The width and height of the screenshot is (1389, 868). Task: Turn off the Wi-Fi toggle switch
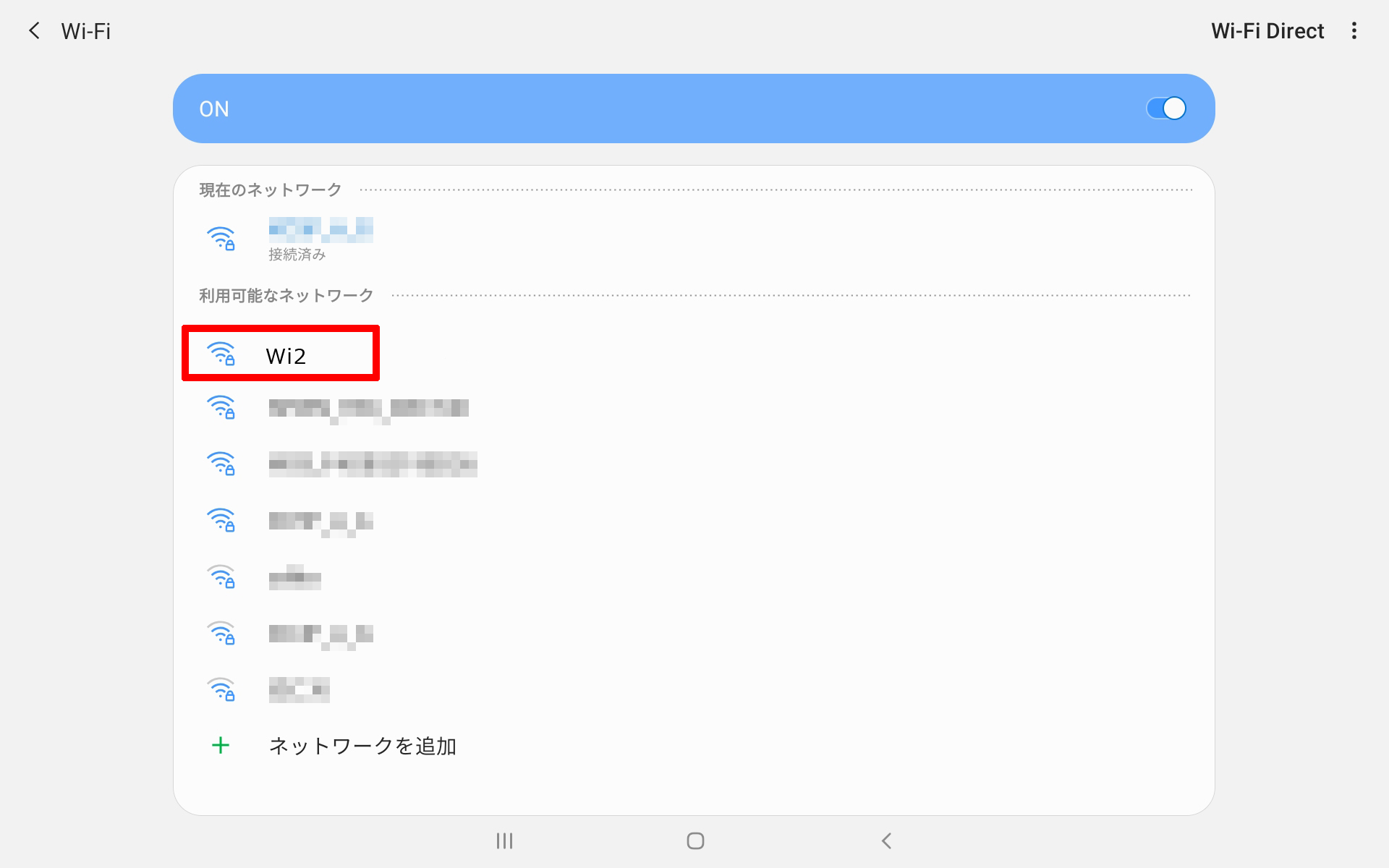click(x=1165, y=109)
